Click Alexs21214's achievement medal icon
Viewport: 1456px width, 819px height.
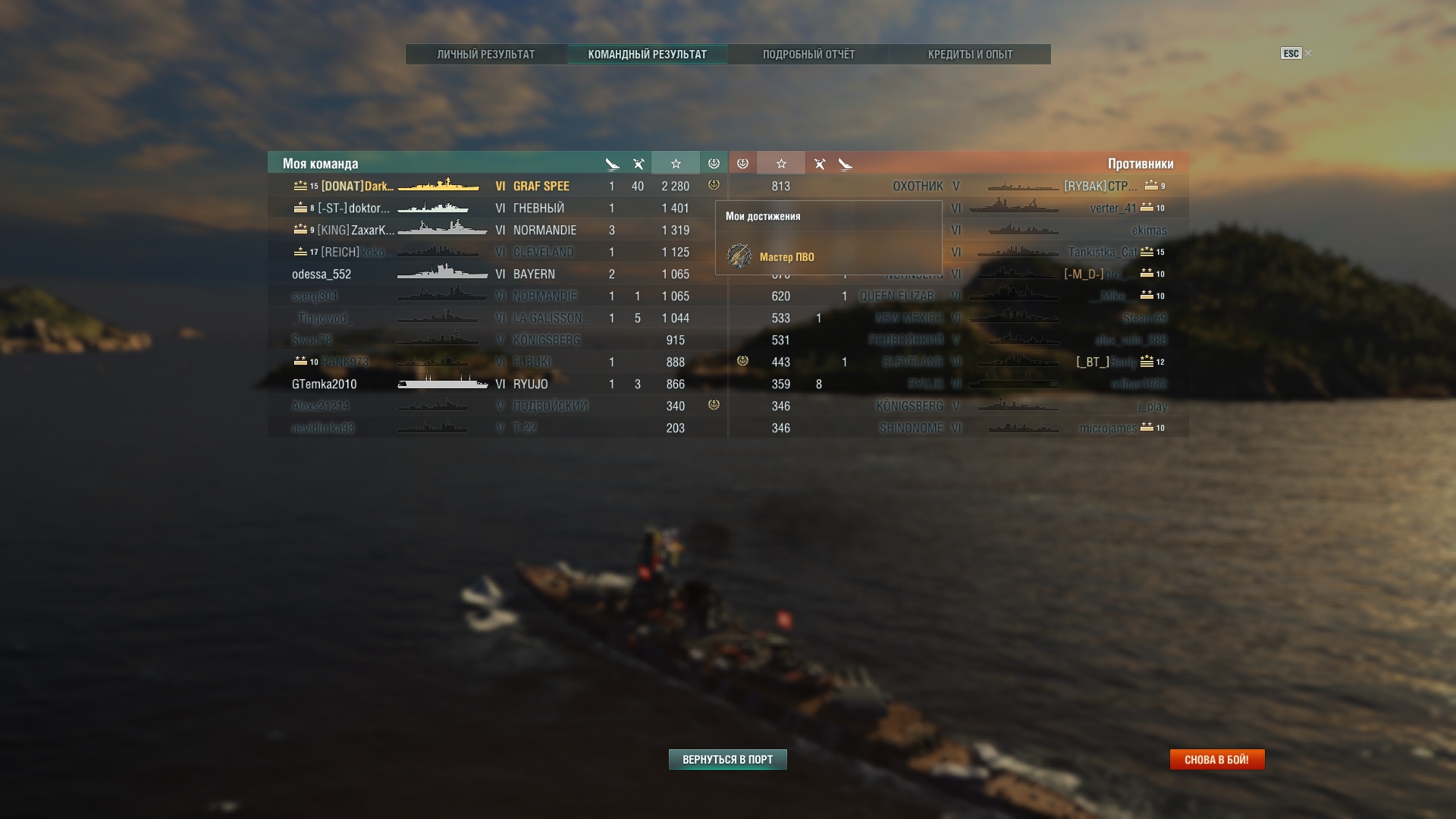coord(714,405)
